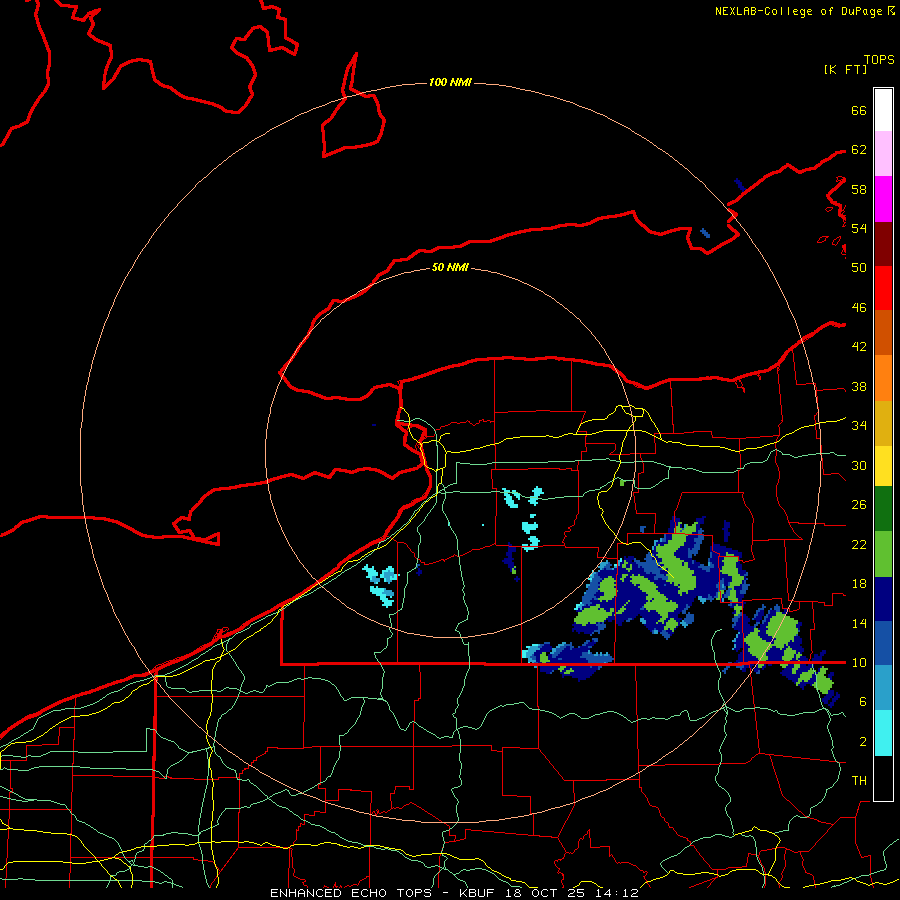Click the navy blue legend swatch
Image resolution: width=900 pixels, height=900 pixels.
[883, 599]
